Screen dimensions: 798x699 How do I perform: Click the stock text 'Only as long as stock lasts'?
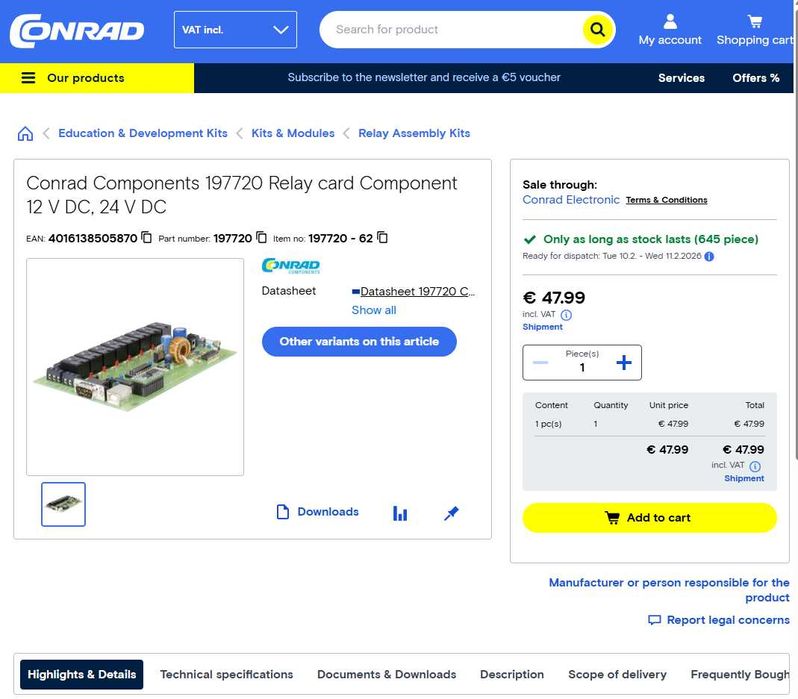pos(650,239)
